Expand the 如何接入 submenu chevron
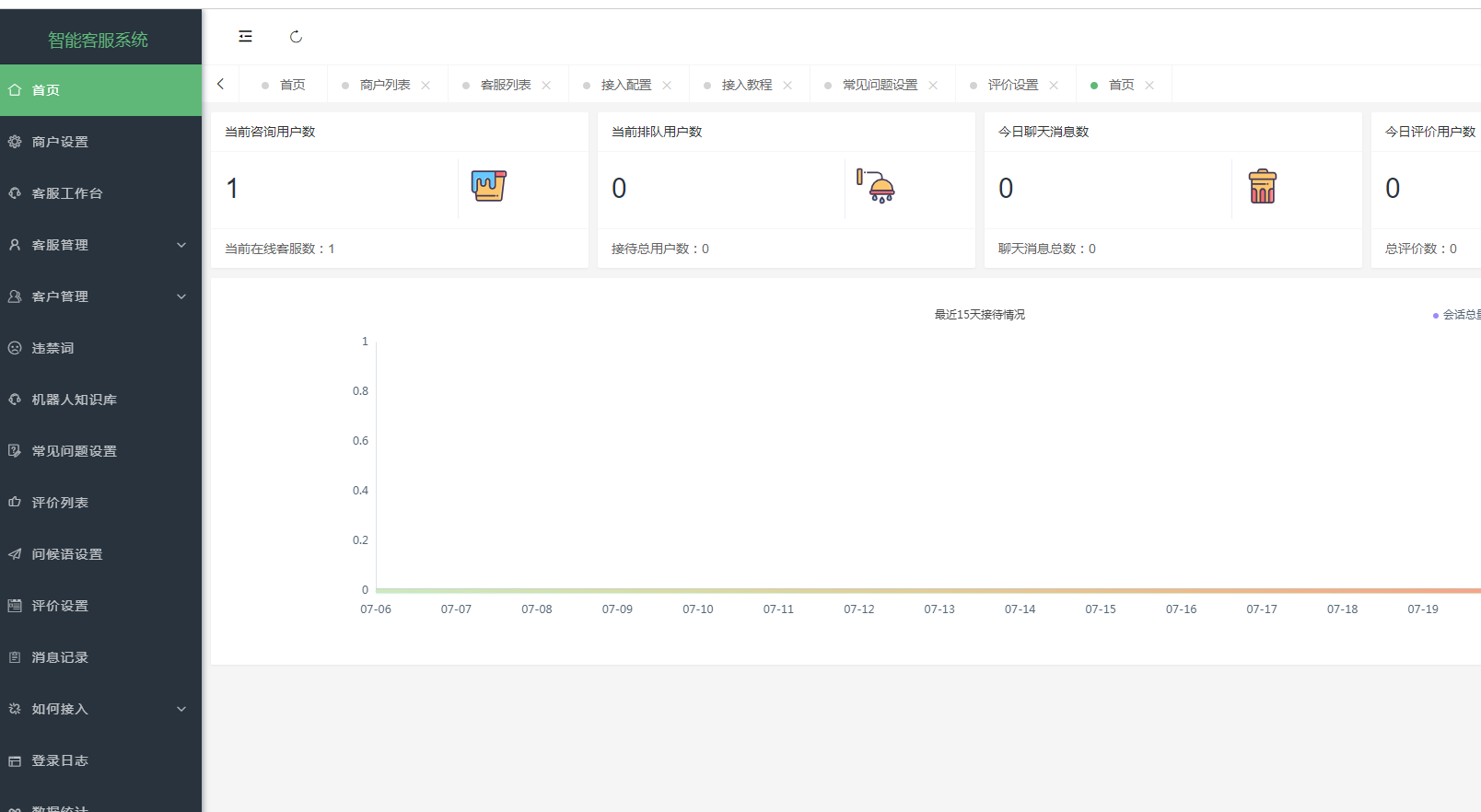Viewport: 1481px width, 812px height. [181, 709]
